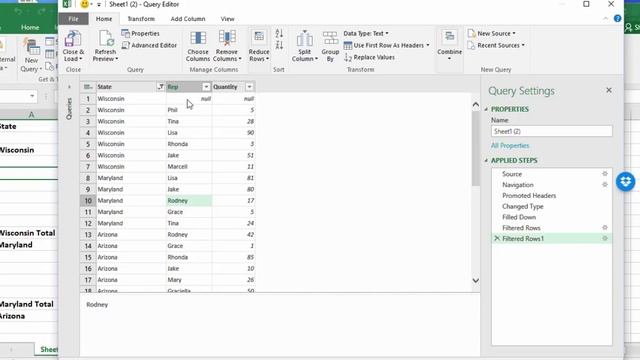Select the Phil cell in row 2
The image size is (640, 360).
(x=189, y=110)
